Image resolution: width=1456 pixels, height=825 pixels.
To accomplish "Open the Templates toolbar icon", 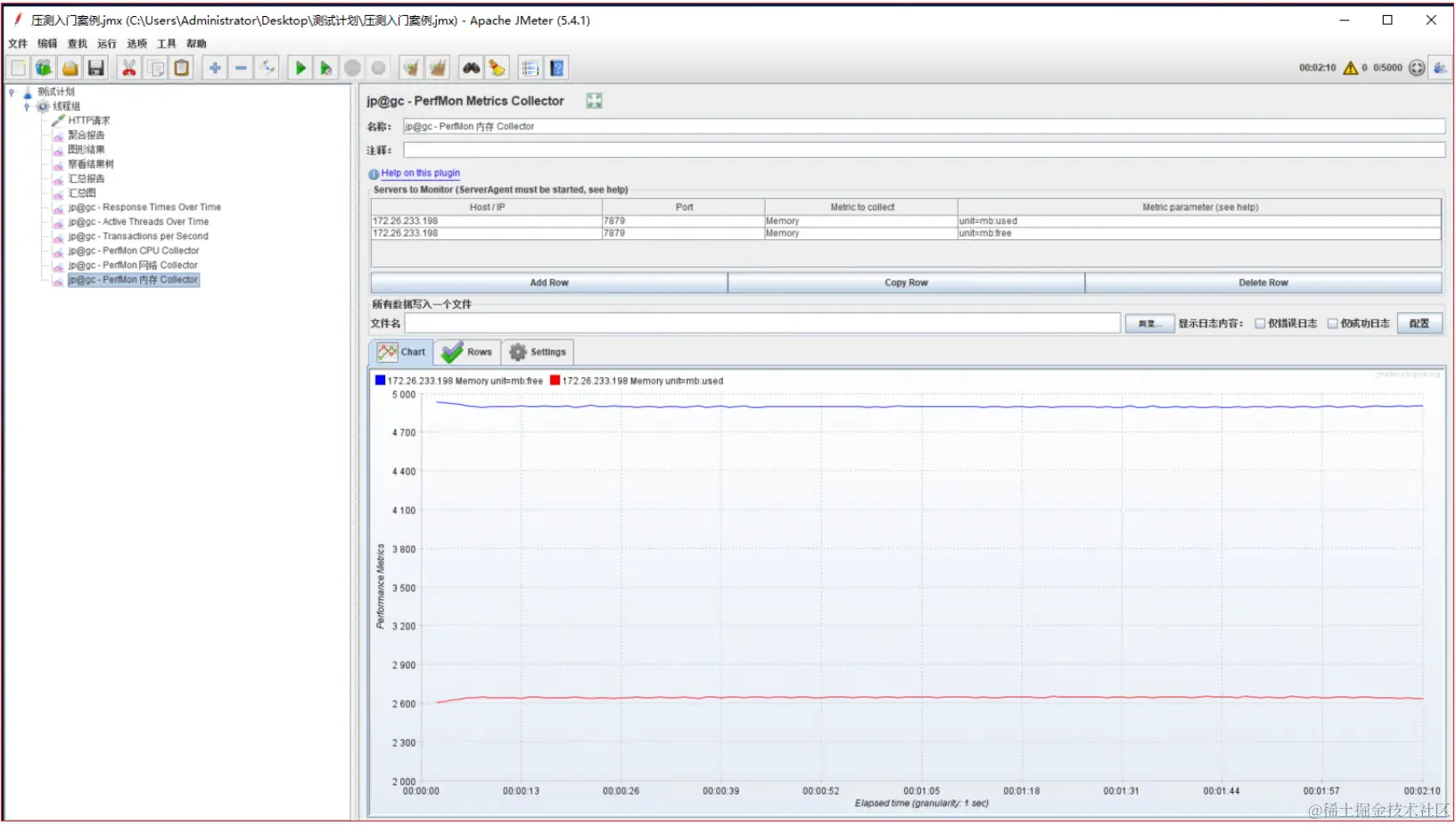I will pyautogui.click(x=43, y=68).
